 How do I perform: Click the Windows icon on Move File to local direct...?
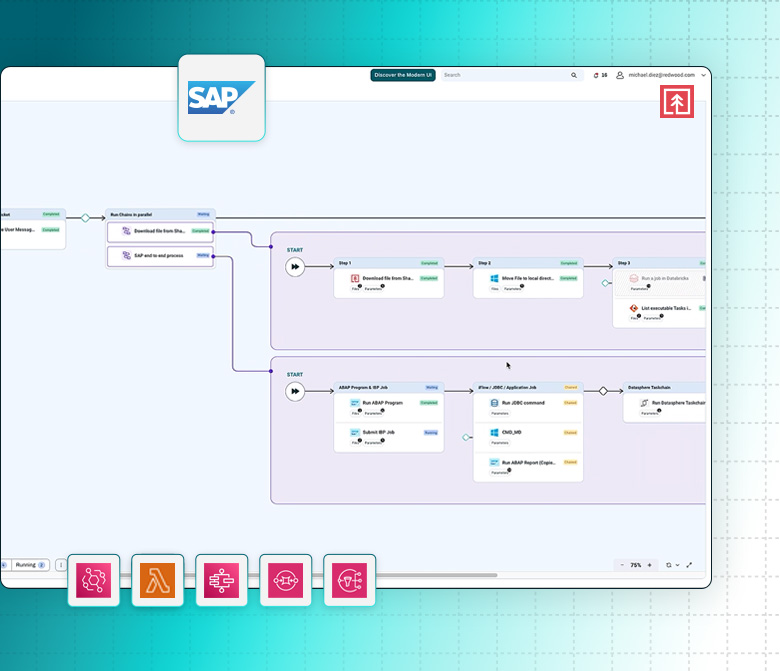click(494, 278)
